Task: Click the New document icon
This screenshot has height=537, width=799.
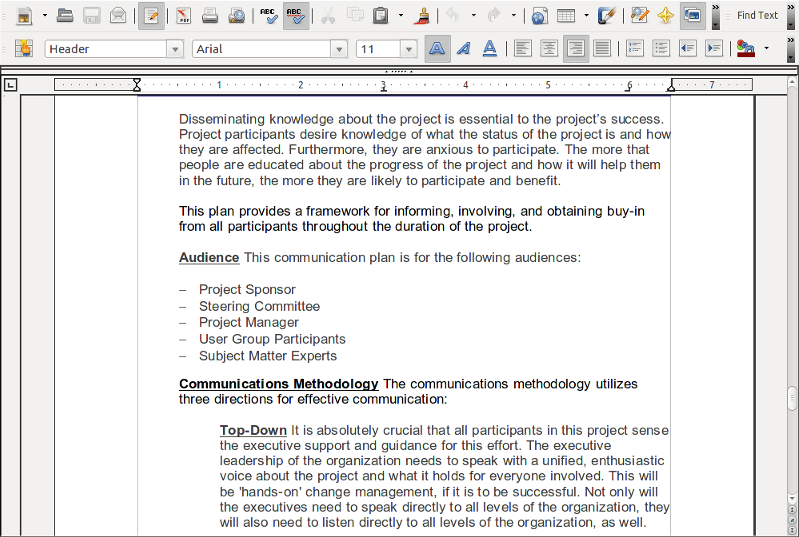Action: (x=23, y=16)
